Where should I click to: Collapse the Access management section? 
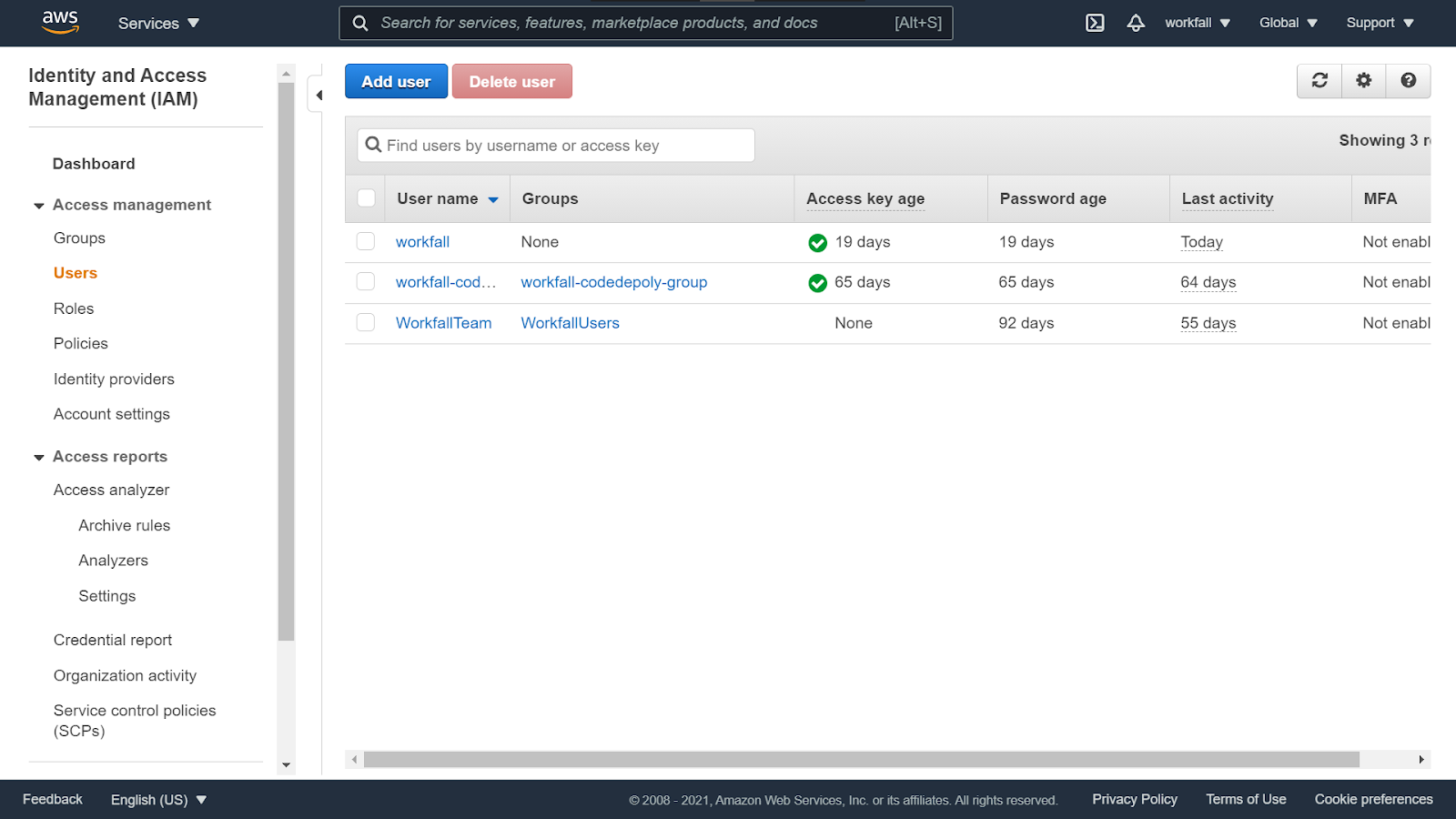tap(39, 206)
